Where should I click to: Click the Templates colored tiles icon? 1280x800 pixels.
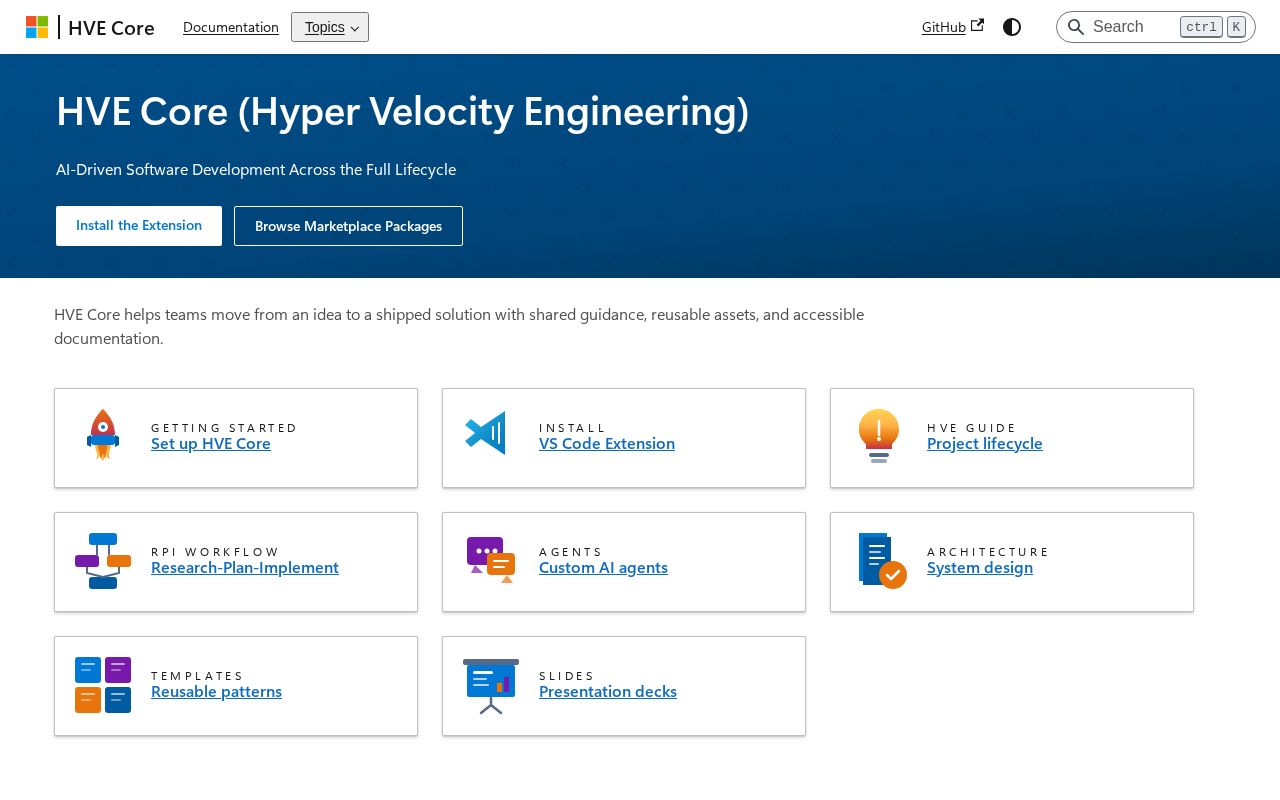point(103,685)
